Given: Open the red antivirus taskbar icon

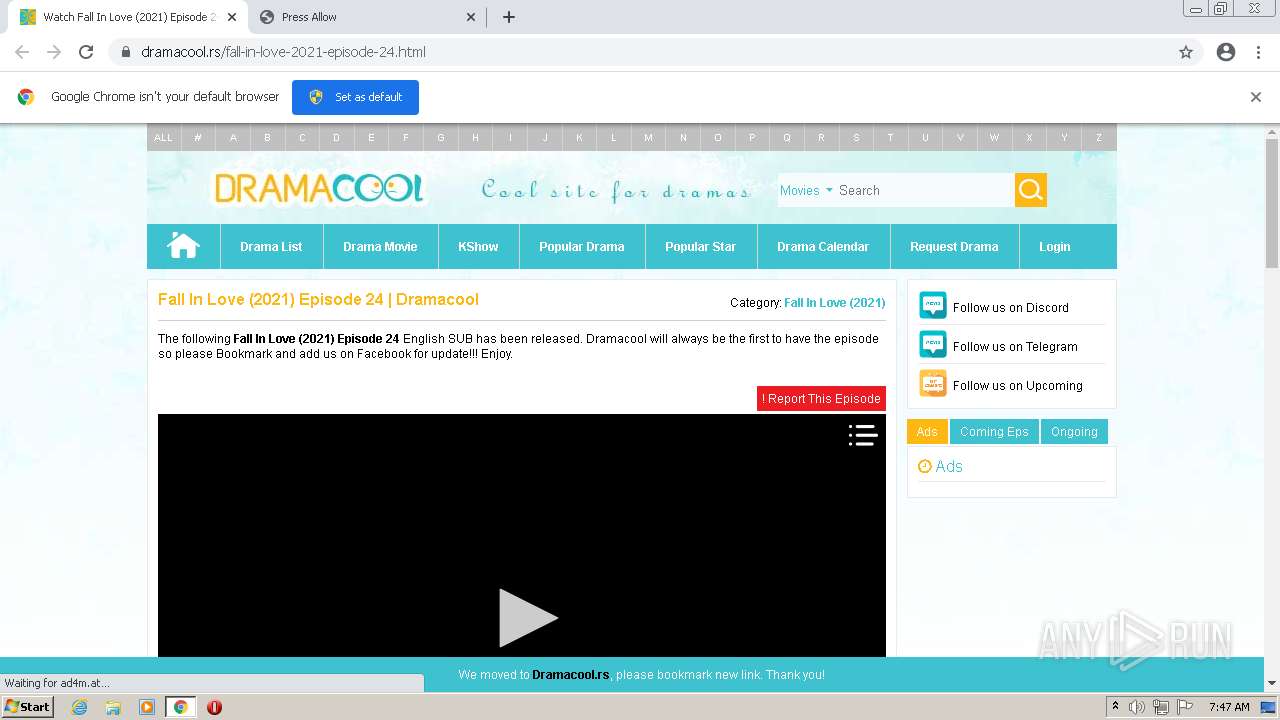Looking at the screenshot, I should pos(214,707).
